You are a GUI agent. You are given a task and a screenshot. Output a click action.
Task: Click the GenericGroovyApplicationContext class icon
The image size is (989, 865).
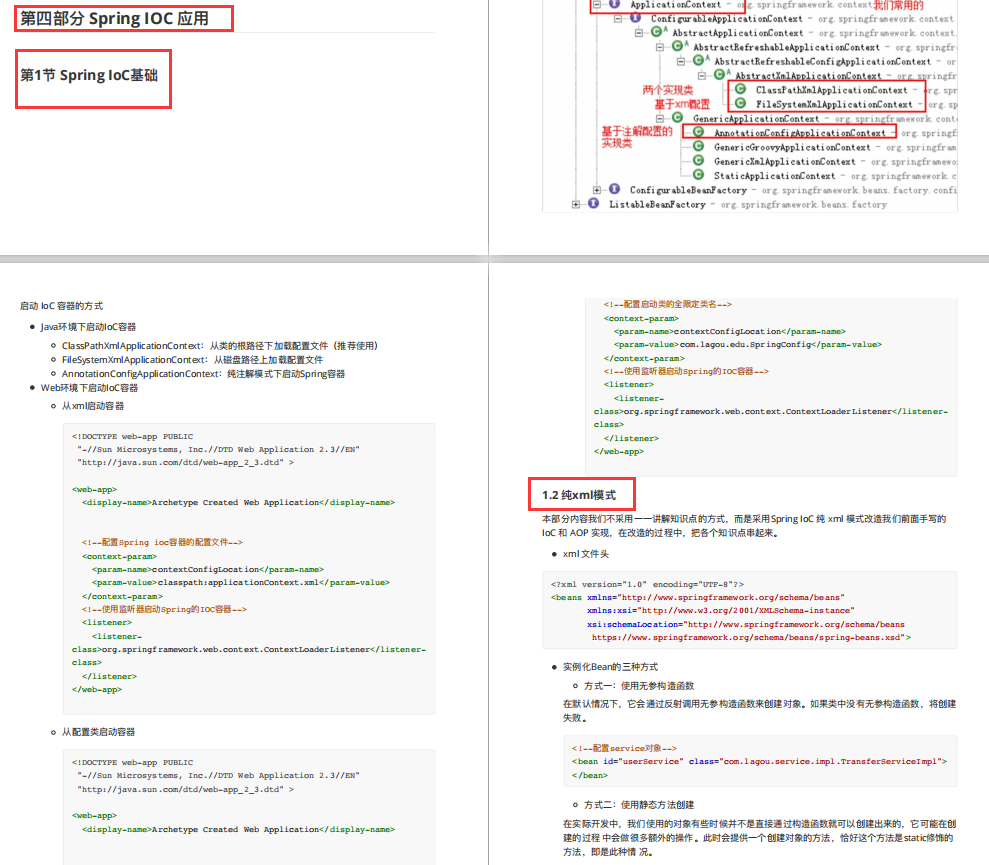click(699, 146)
